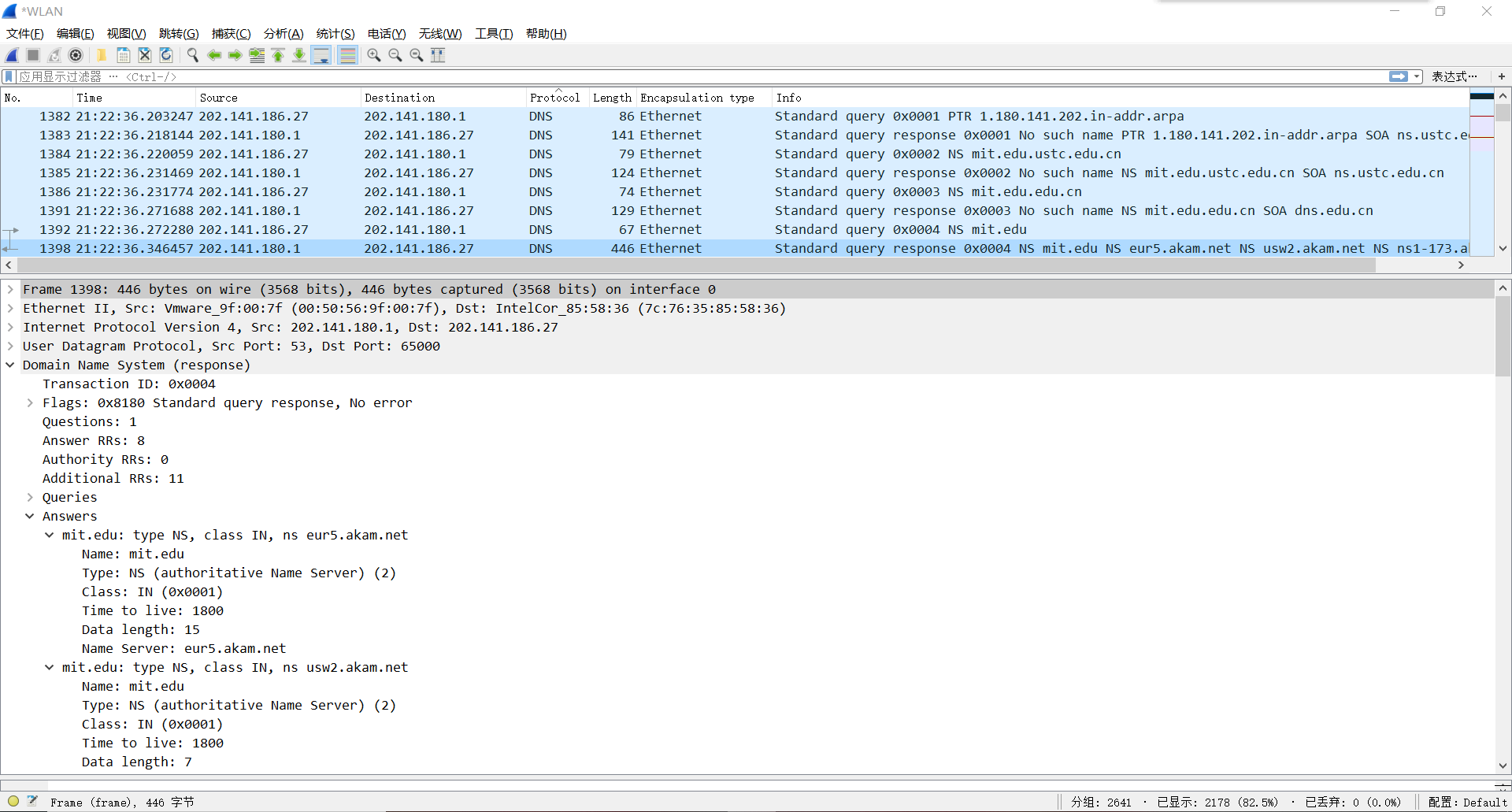Collapse the eur5.akam.net answer record
The width and height of the screenshot is (1512, 812).
pyautogui.click(x=49, y=535)
